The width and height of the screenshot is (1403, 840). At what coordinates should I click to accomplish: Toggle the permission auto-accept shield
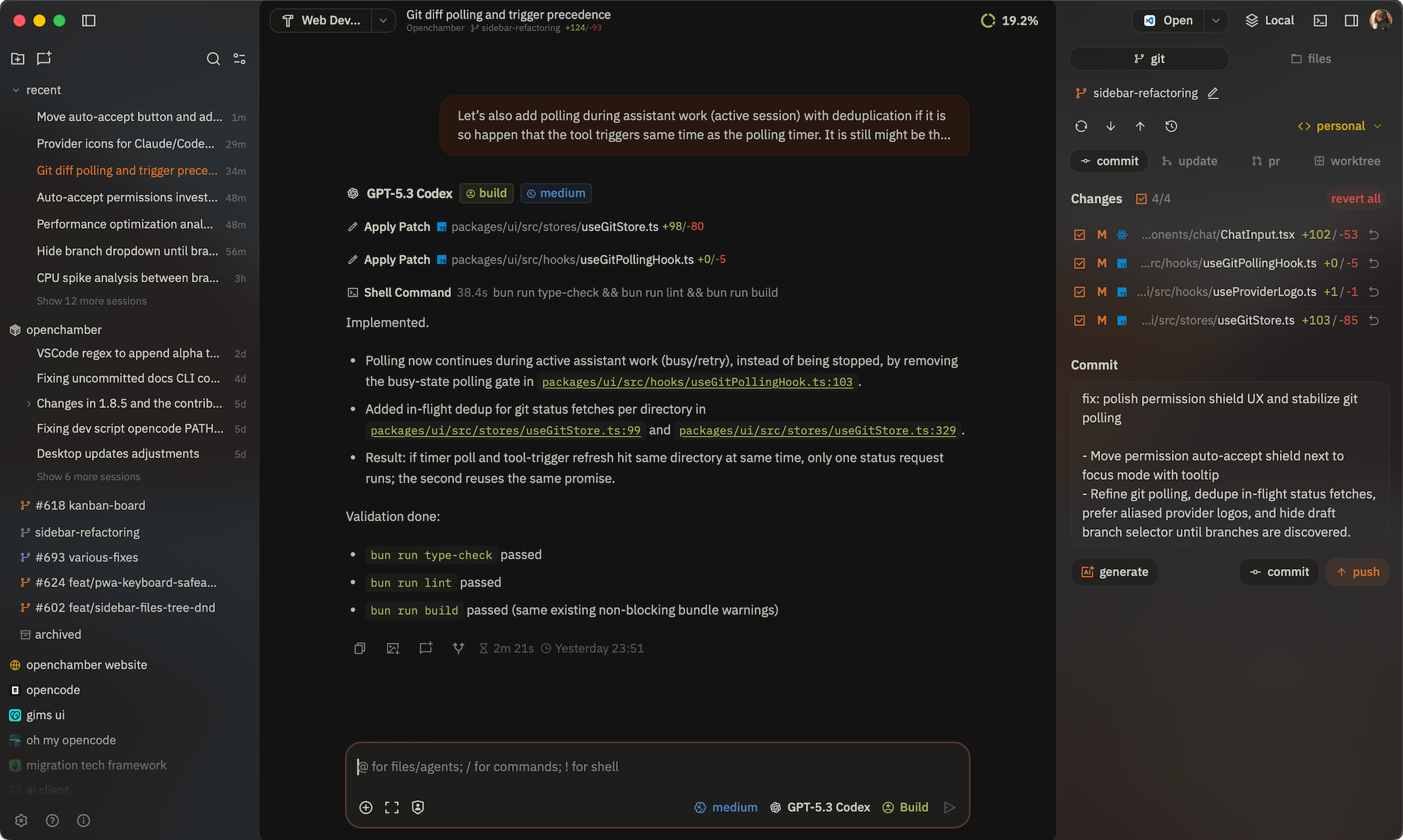coord(418,807)
